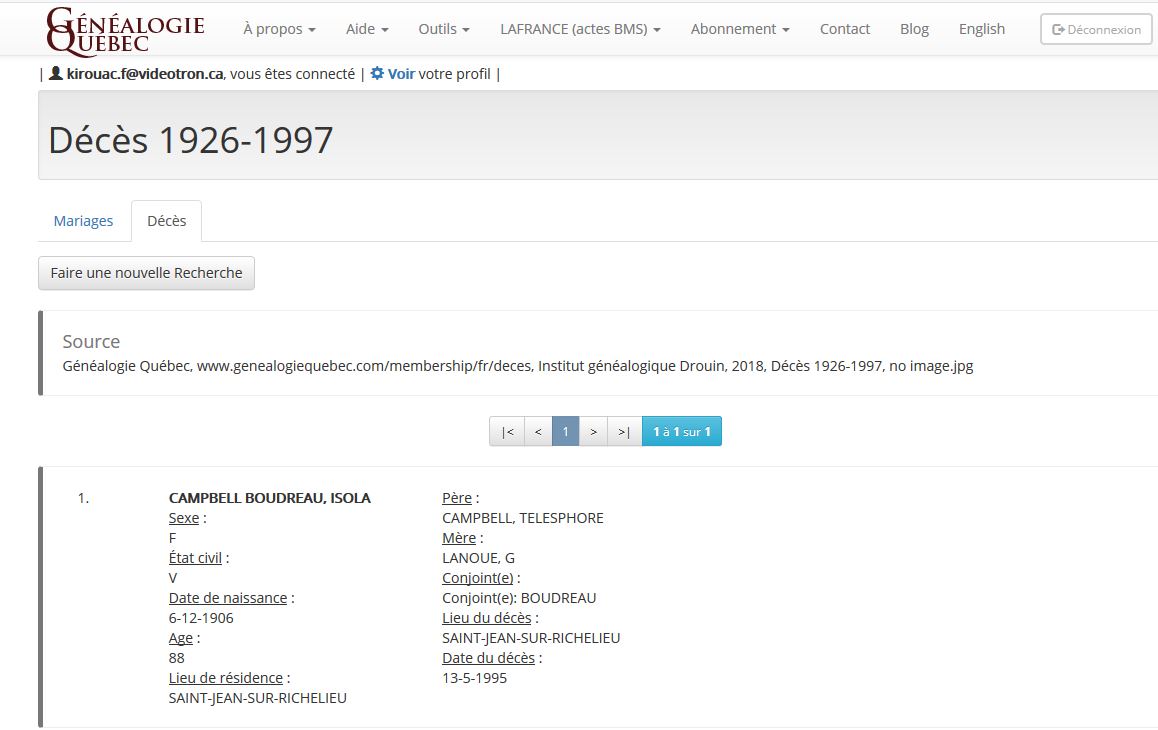
Task: Click the Généalogie Québec logo
Action: 125,31
